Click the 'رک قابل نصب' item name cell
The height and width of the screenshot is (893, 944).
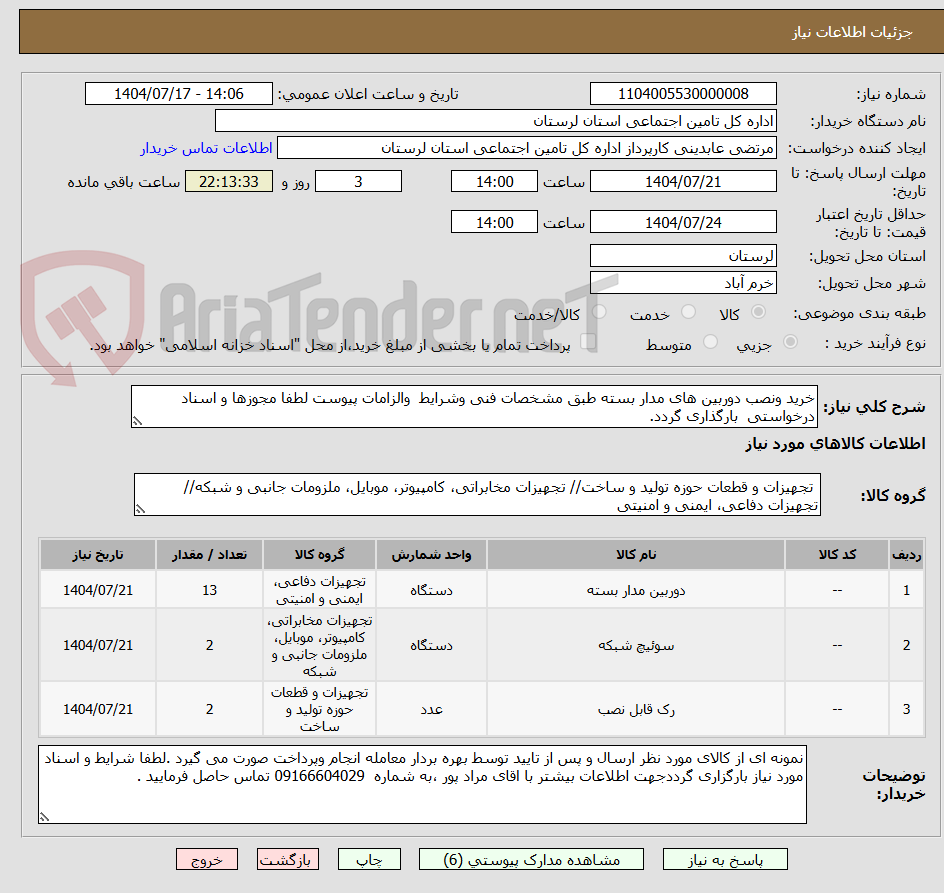click(x=636, y=709)
